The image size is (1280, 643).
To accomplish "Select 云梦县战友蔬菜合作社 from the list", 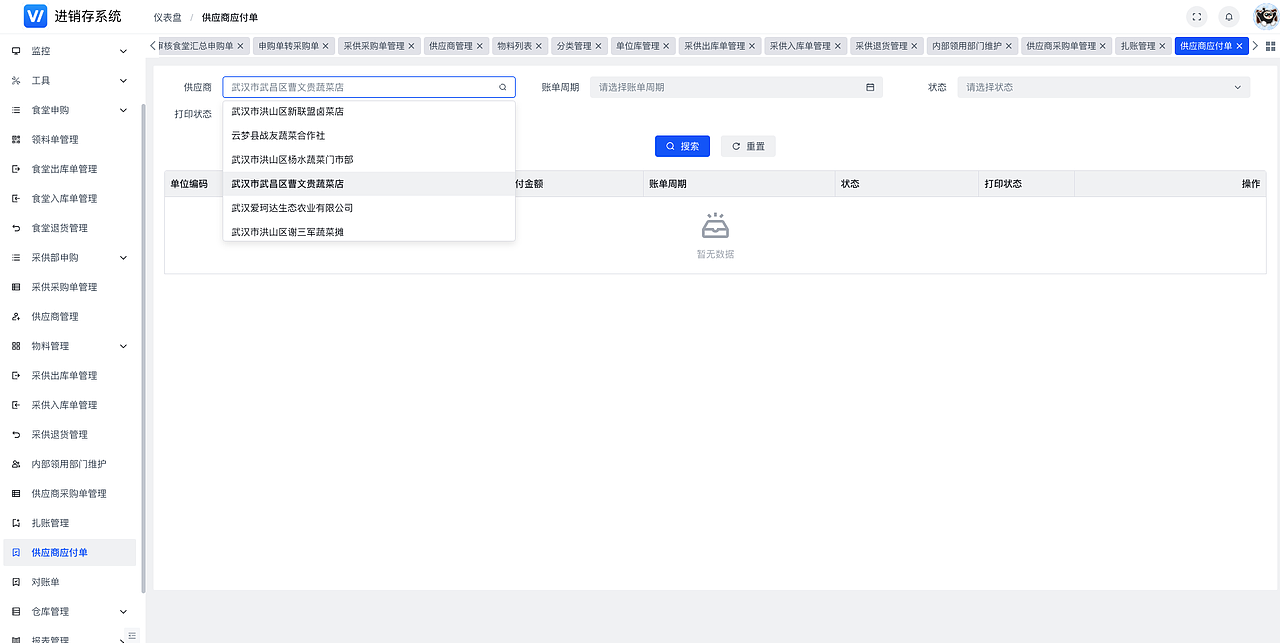I will pos(369,136).
